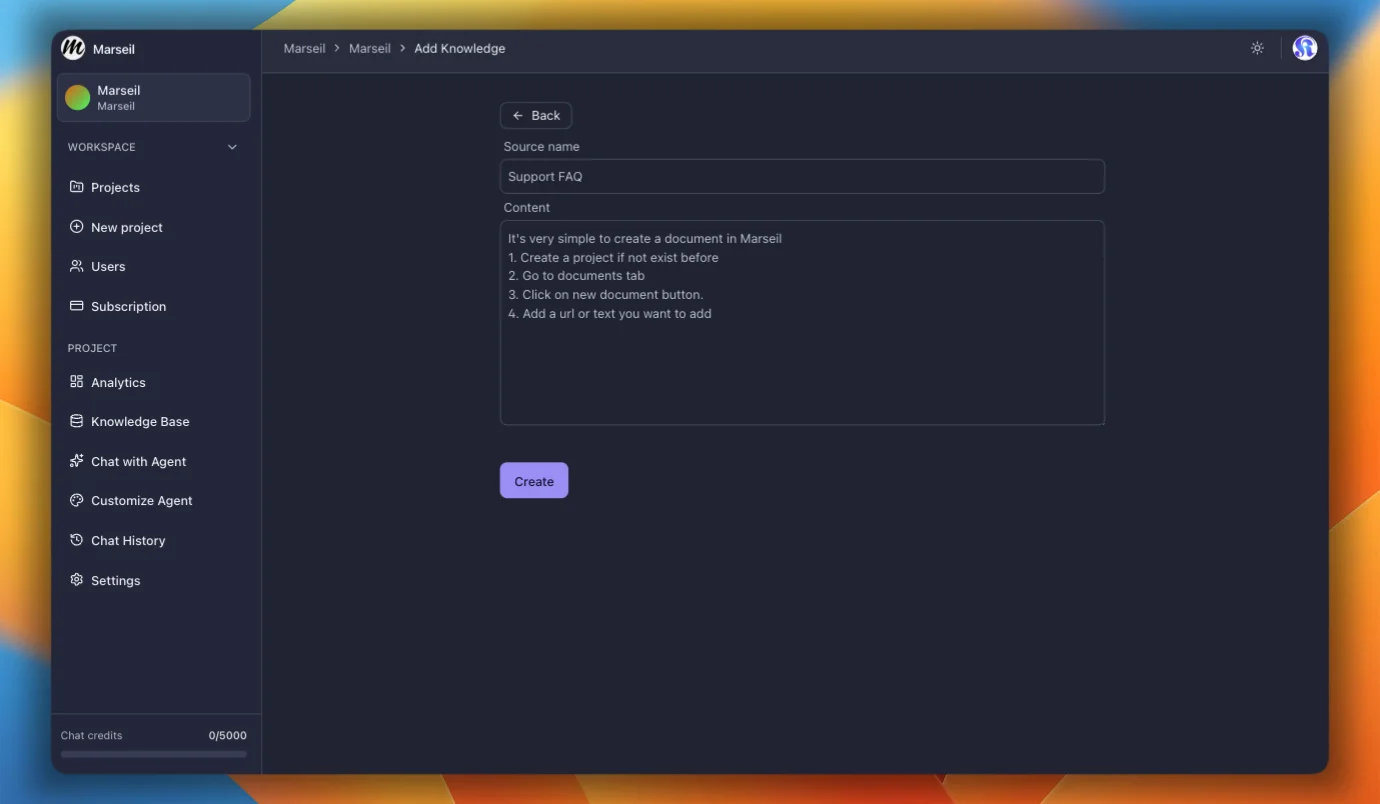Click the Chat History clock icon
This screenshot has height=804, width=1380.
tap(76, 540)
